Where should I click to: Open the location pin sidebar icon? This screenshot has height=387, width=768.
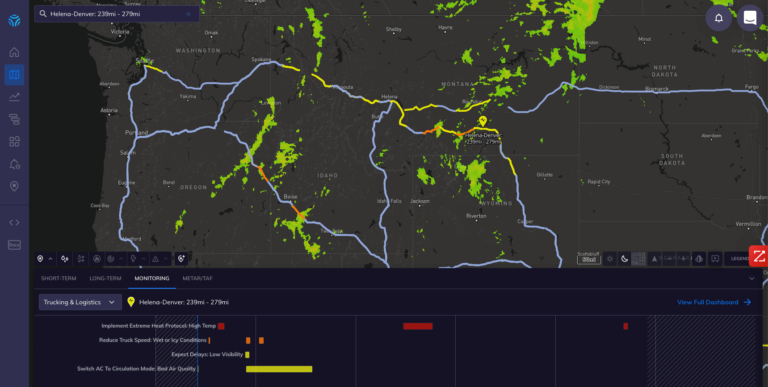tap(14, 186)
